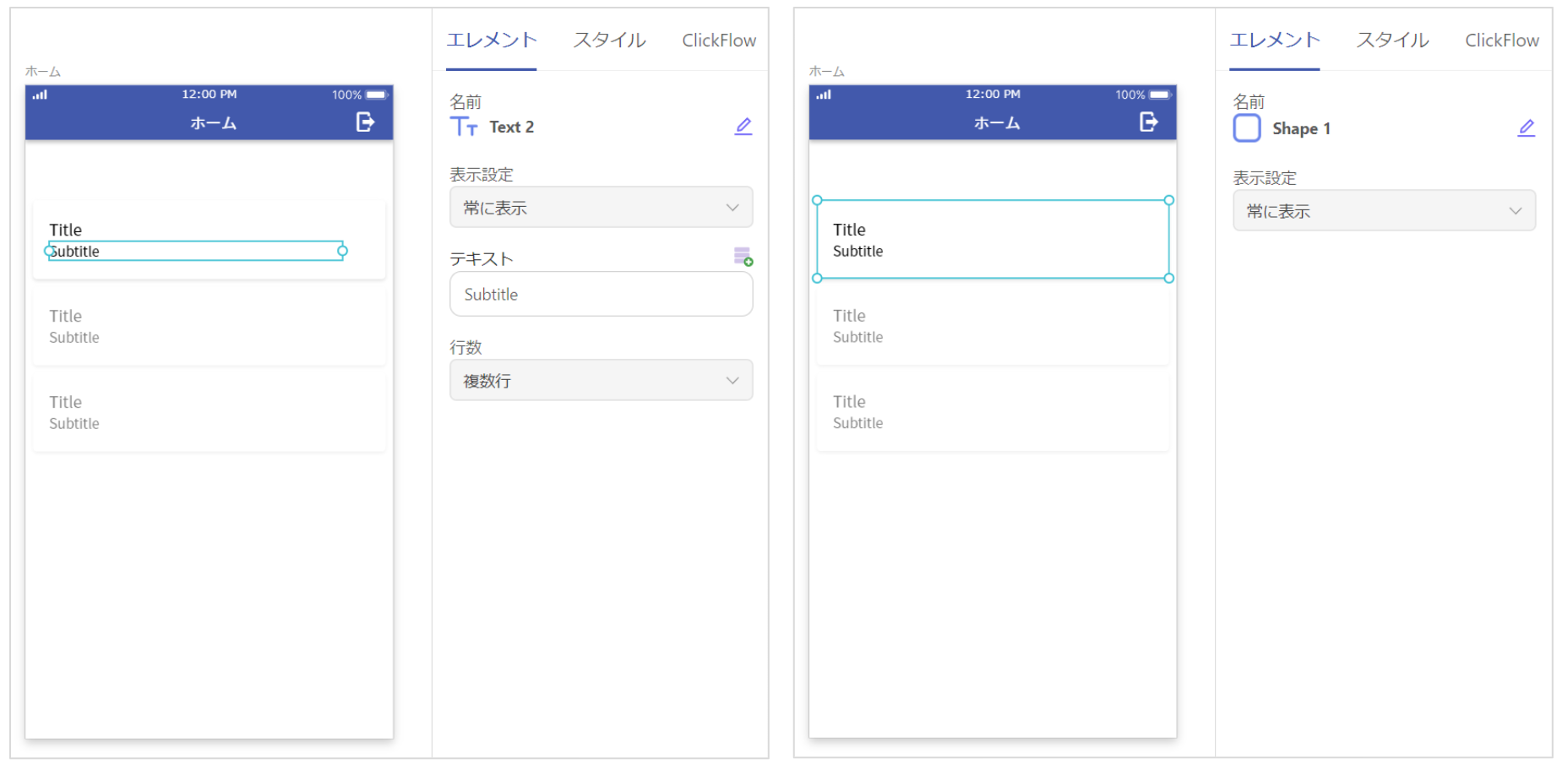Select second list card in left phone
Viewport: 1568px width, 770px height.
[x=210, y=327]
